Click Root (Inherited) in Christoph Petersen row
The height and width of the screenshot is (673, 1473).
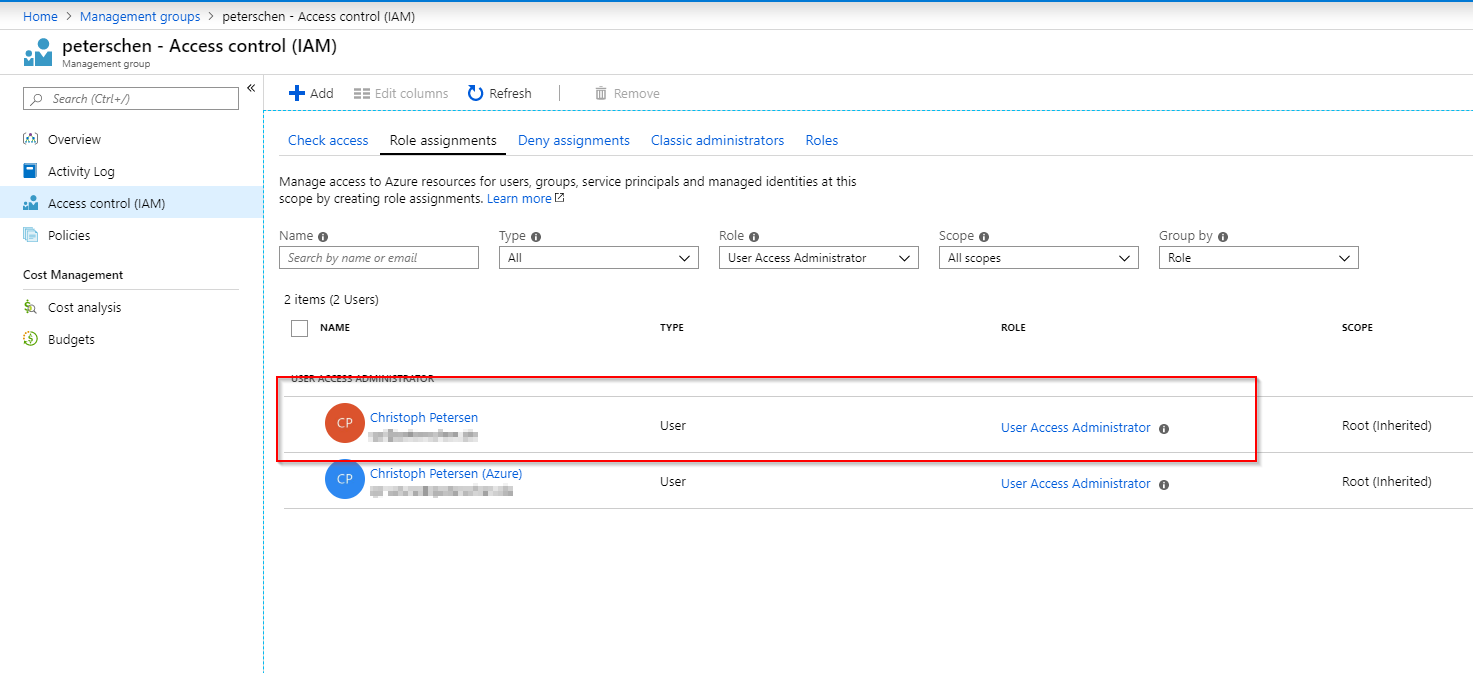click(x=1387, y=425)
